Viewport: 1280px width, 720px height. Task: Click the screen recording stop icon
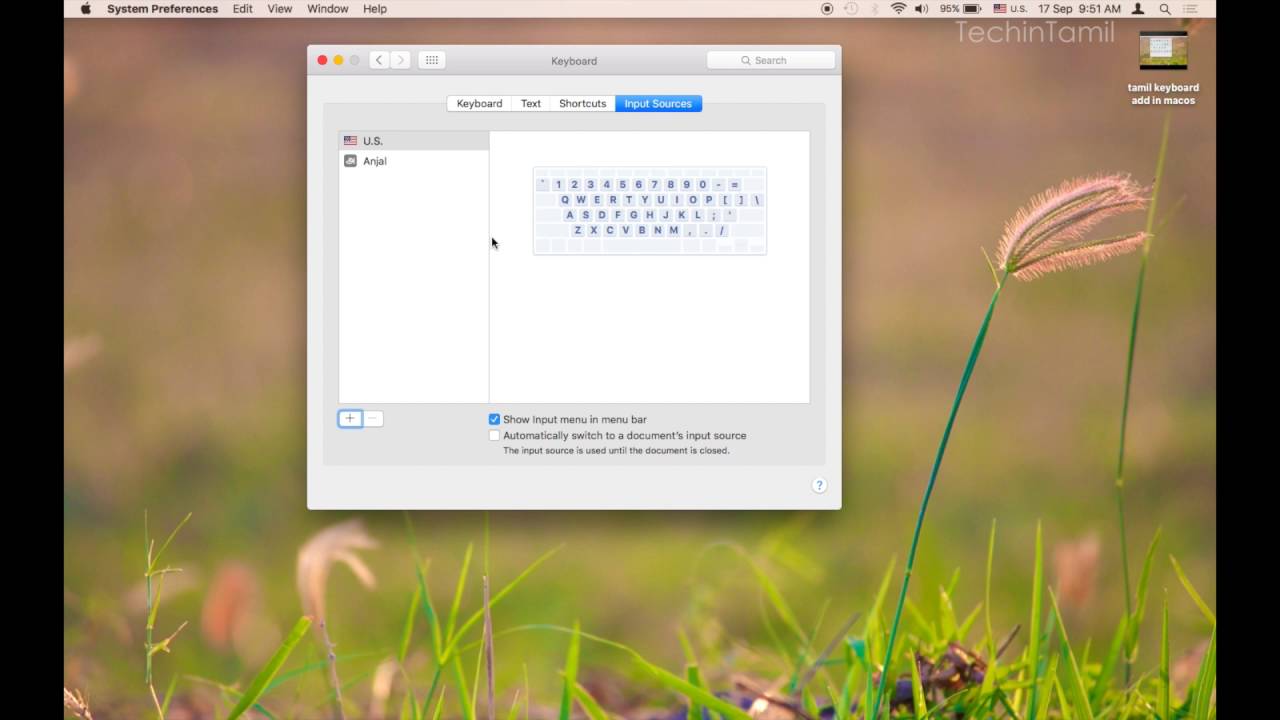click(x=827, y=8)
